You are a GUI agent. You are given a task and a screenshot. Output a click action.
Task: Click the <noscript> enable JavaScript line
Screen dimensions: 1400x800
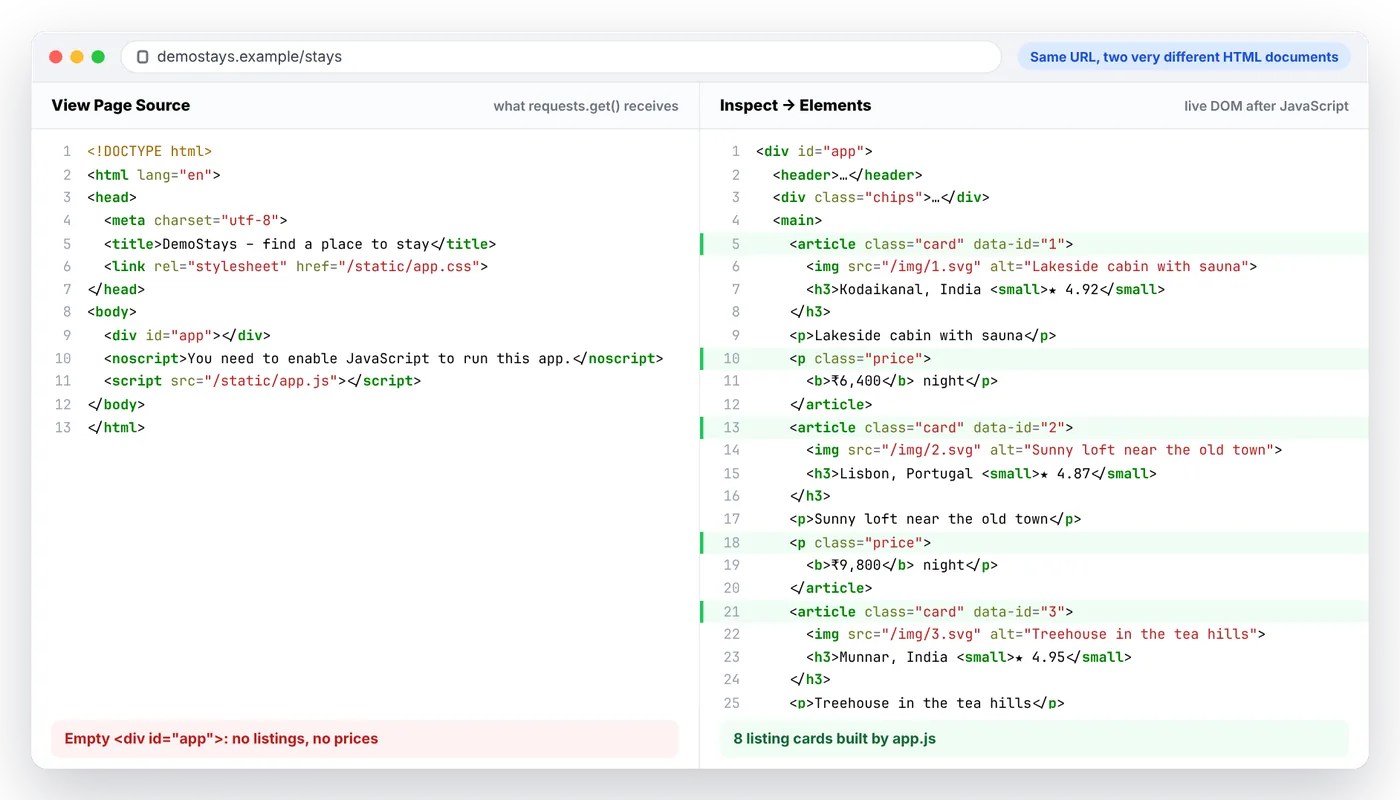pyautogui.click(x=384, y=358)
